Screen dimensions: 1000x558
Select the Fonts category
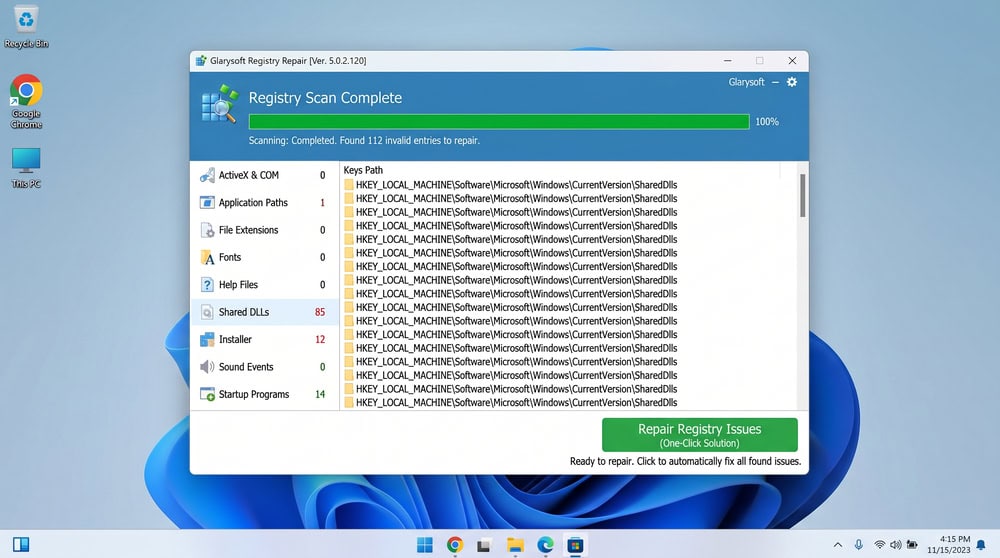click(264, 258)
